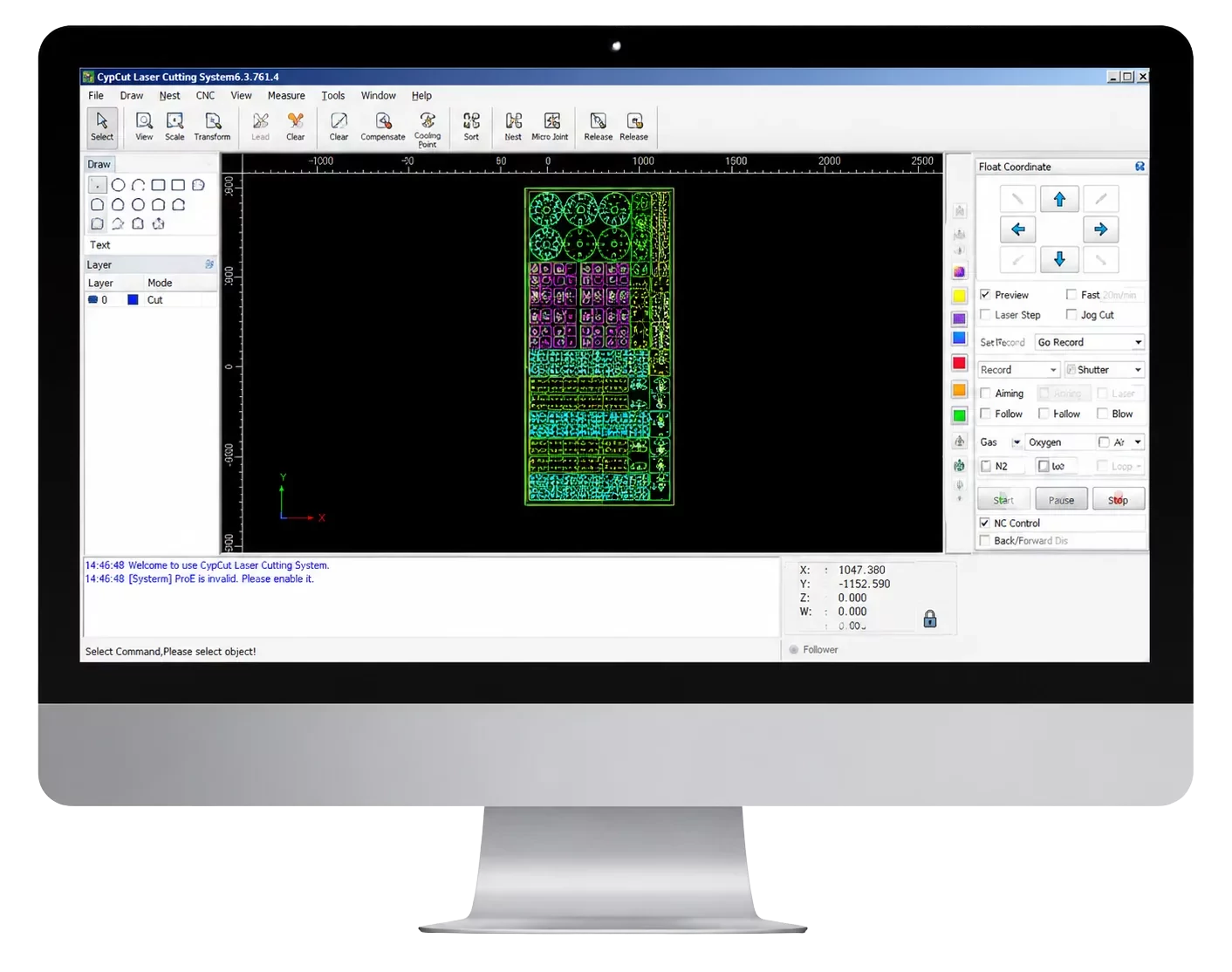Open the Shutter dropdown
This screenshot has height=972, width=1232.
[1104, 370]
